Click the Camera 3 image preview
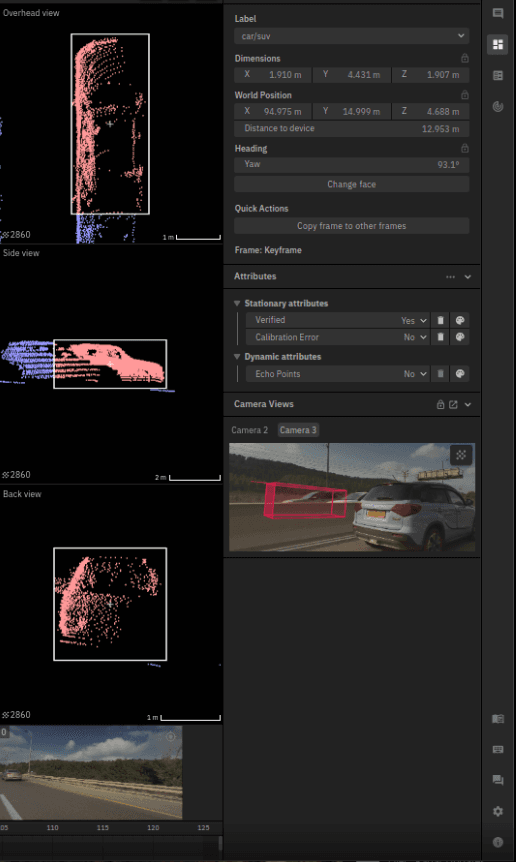516x862 pixels. [352, 498]
